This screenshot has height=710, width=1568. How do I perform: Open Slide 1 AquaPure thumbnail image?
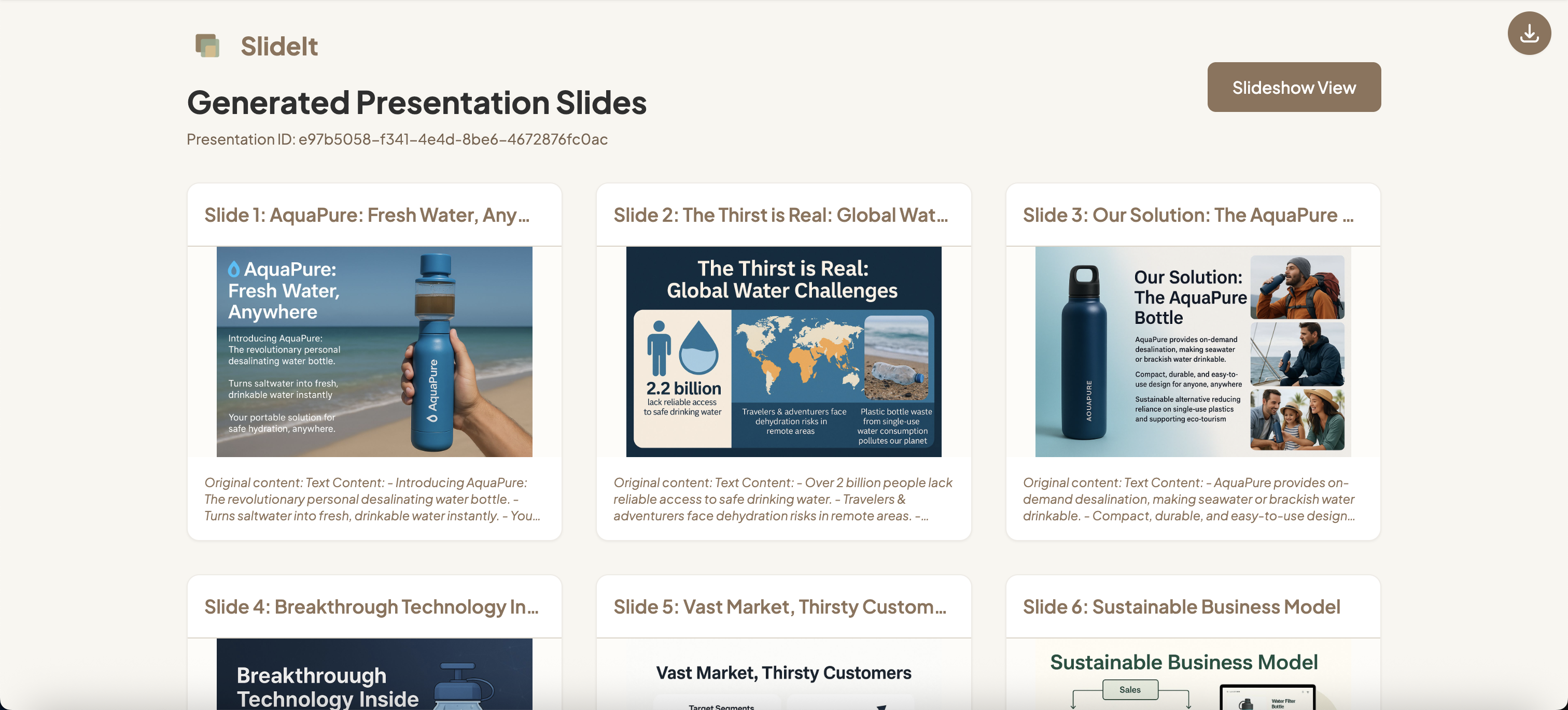374,352
